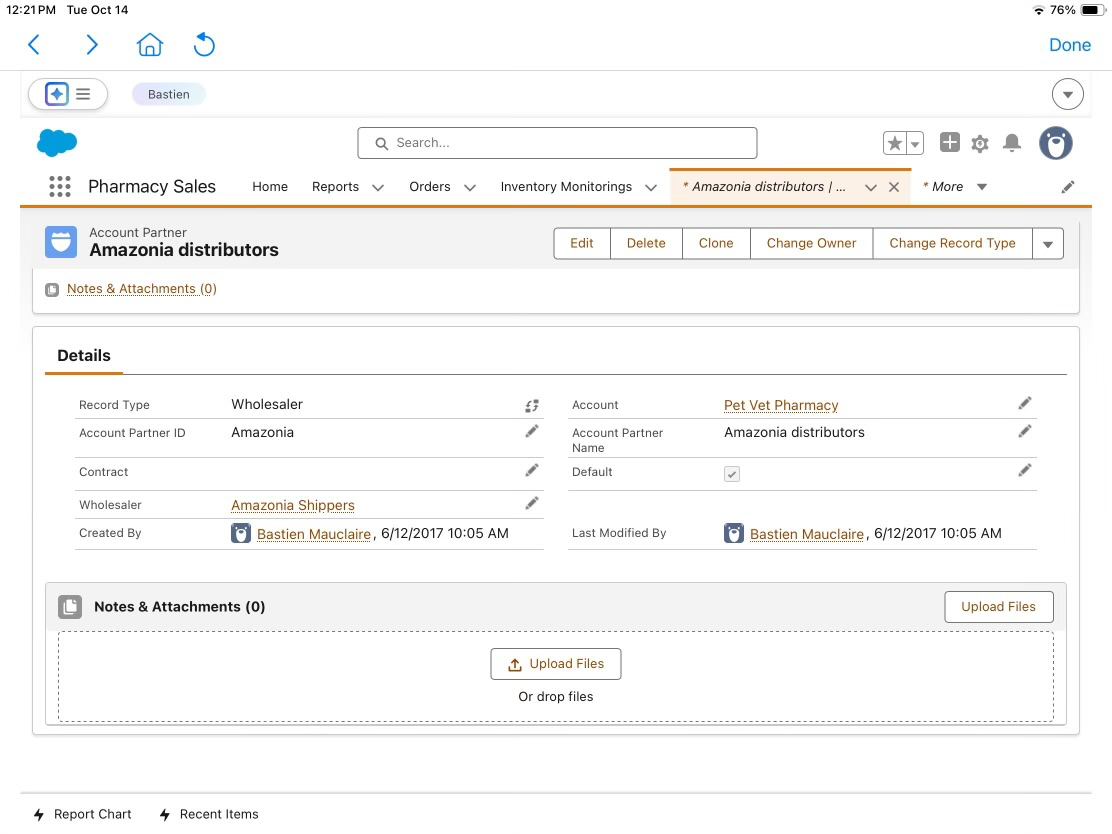Viewport: 1112px width, 834px height.
Task: Click the Clone button
Action: (716, 243)
